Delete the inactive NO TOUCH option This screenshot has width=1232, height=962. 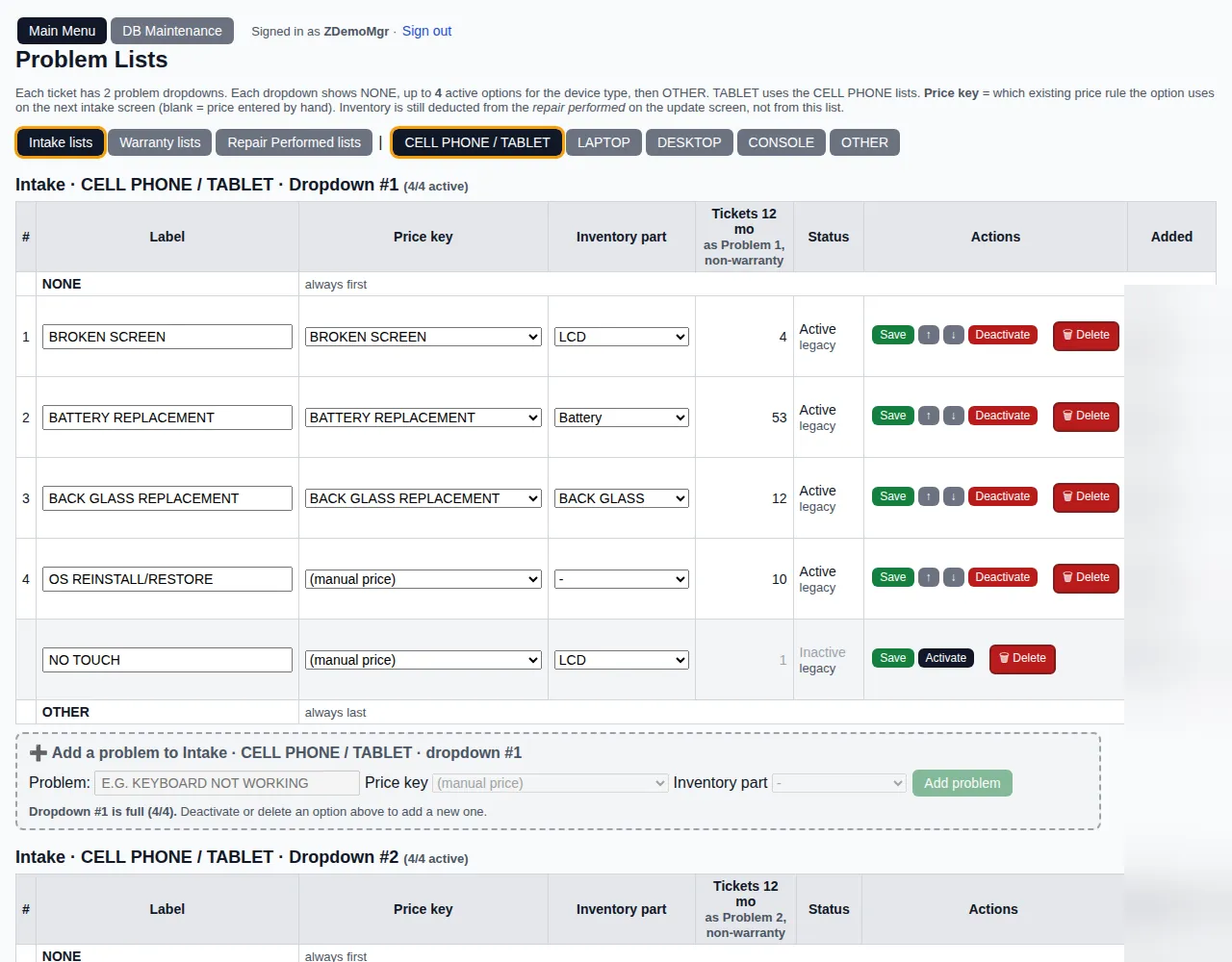pyautogui.click(x=1022, y=659)
